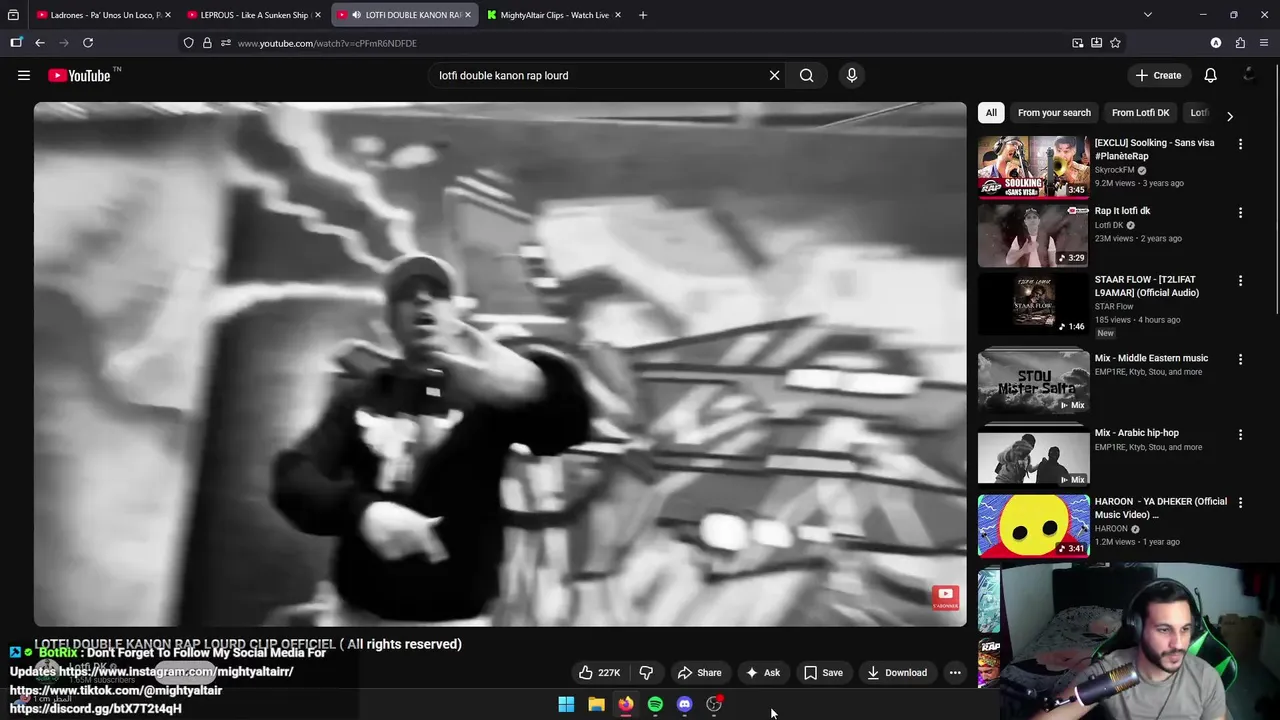Open a new browser tab
Image resolution: width=1280 pixels, height=720 pixels.
click(642, 15)
